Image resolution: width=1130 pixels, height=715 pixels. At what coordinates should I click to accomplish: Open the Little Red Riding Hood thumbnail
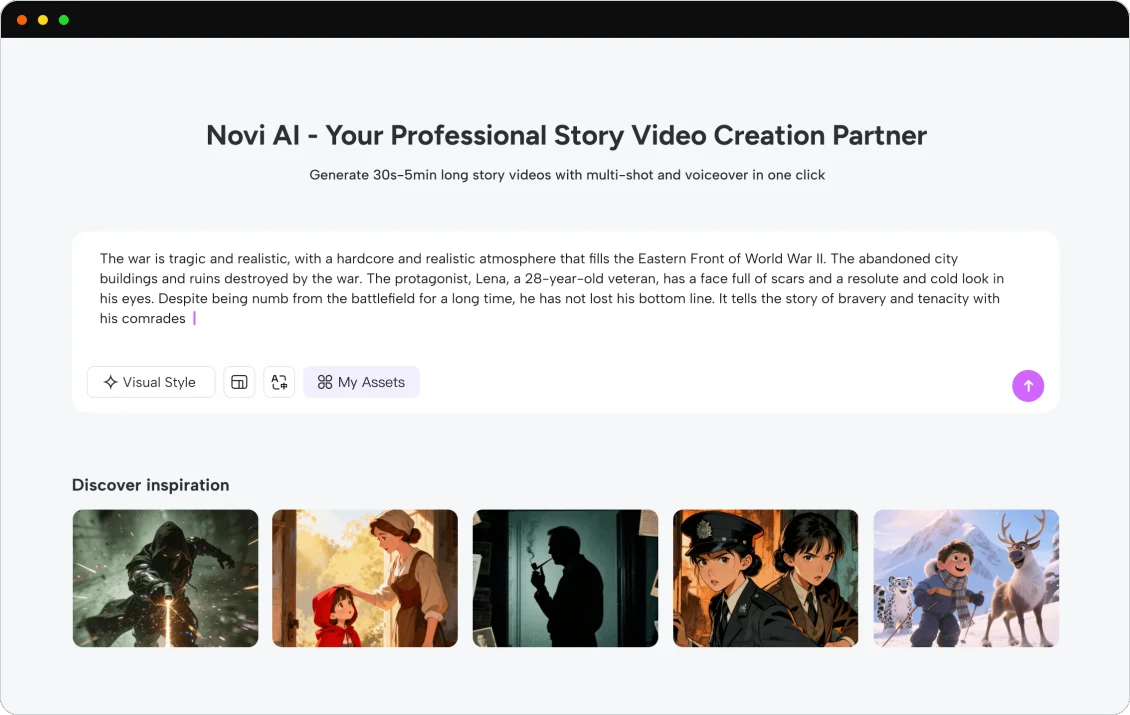[x=365, y=578]
